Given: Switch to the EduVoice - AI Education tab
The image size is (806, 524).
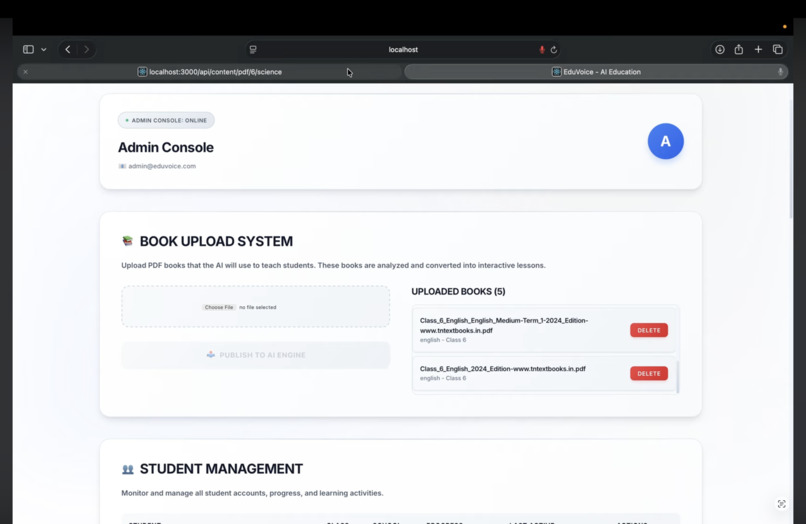Looking at the screenshot, I should 596,72.
